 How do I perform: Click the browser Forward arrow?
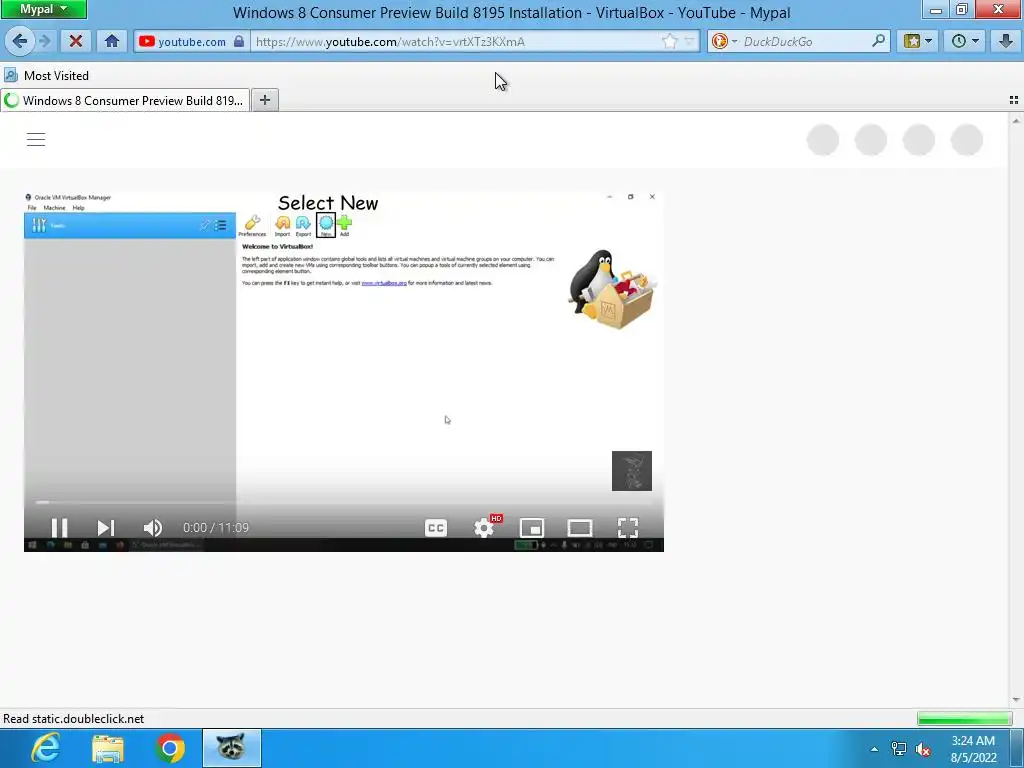pyautogui.click(x=45, y=41)
